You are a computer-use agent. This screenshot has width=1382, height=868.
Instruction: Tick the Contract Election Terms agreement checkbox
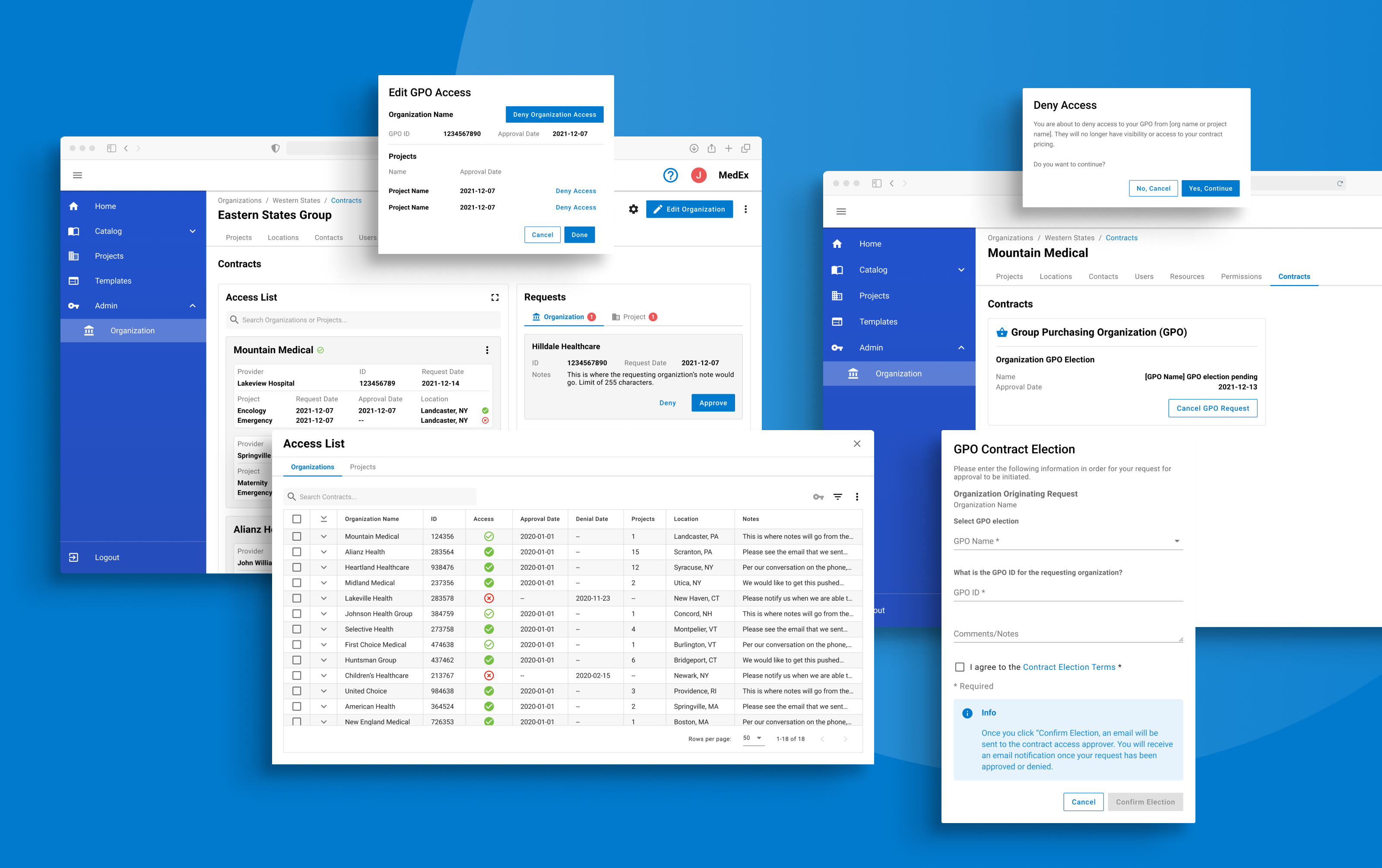coord(960,667)
